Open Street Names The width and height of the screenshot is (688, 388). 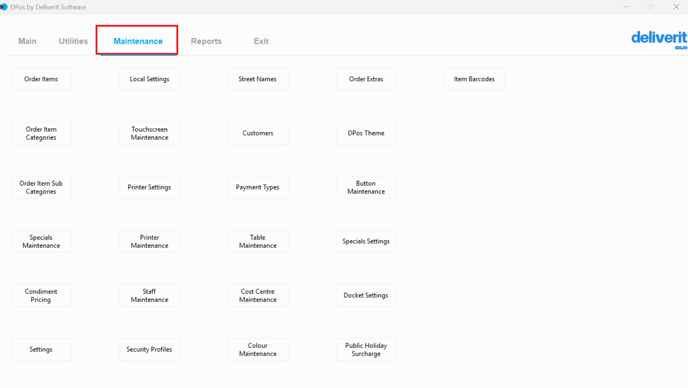tap(258, 79)
